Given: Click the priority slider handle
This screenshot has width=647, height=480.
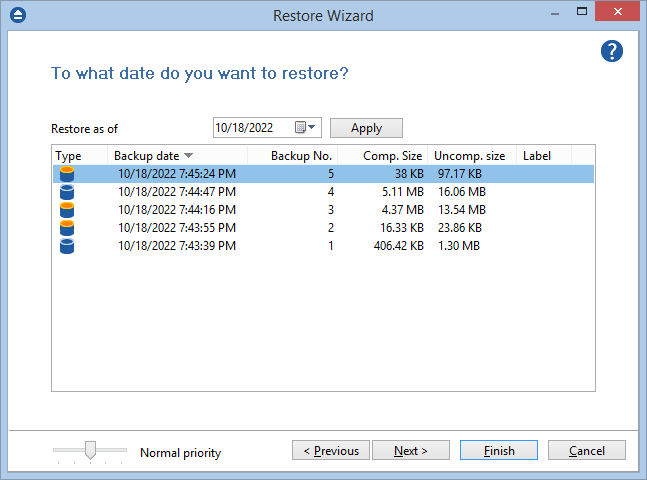Looking at the screenshot, I should click(x=90, y=450).
